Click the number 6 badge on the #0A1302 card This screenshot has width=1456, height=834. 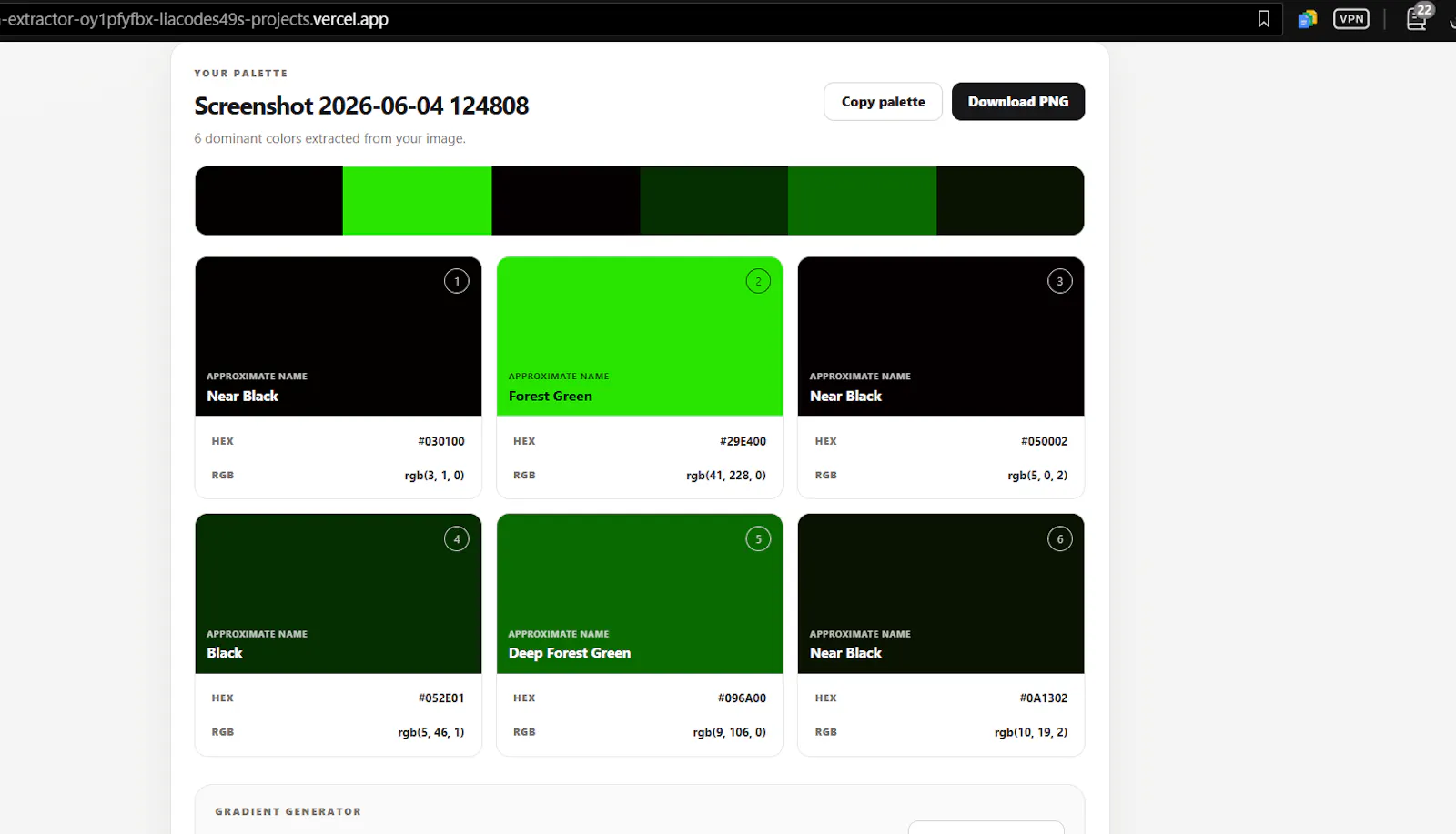point(1060,538)
